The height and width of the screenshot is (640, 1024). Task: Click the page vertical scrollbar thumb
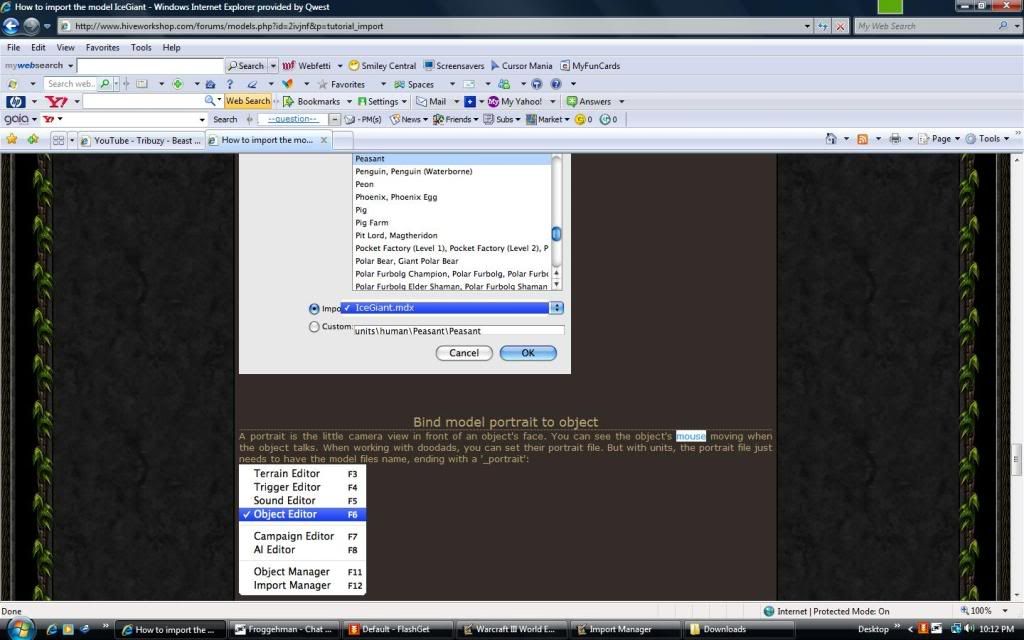[1016, 460]
